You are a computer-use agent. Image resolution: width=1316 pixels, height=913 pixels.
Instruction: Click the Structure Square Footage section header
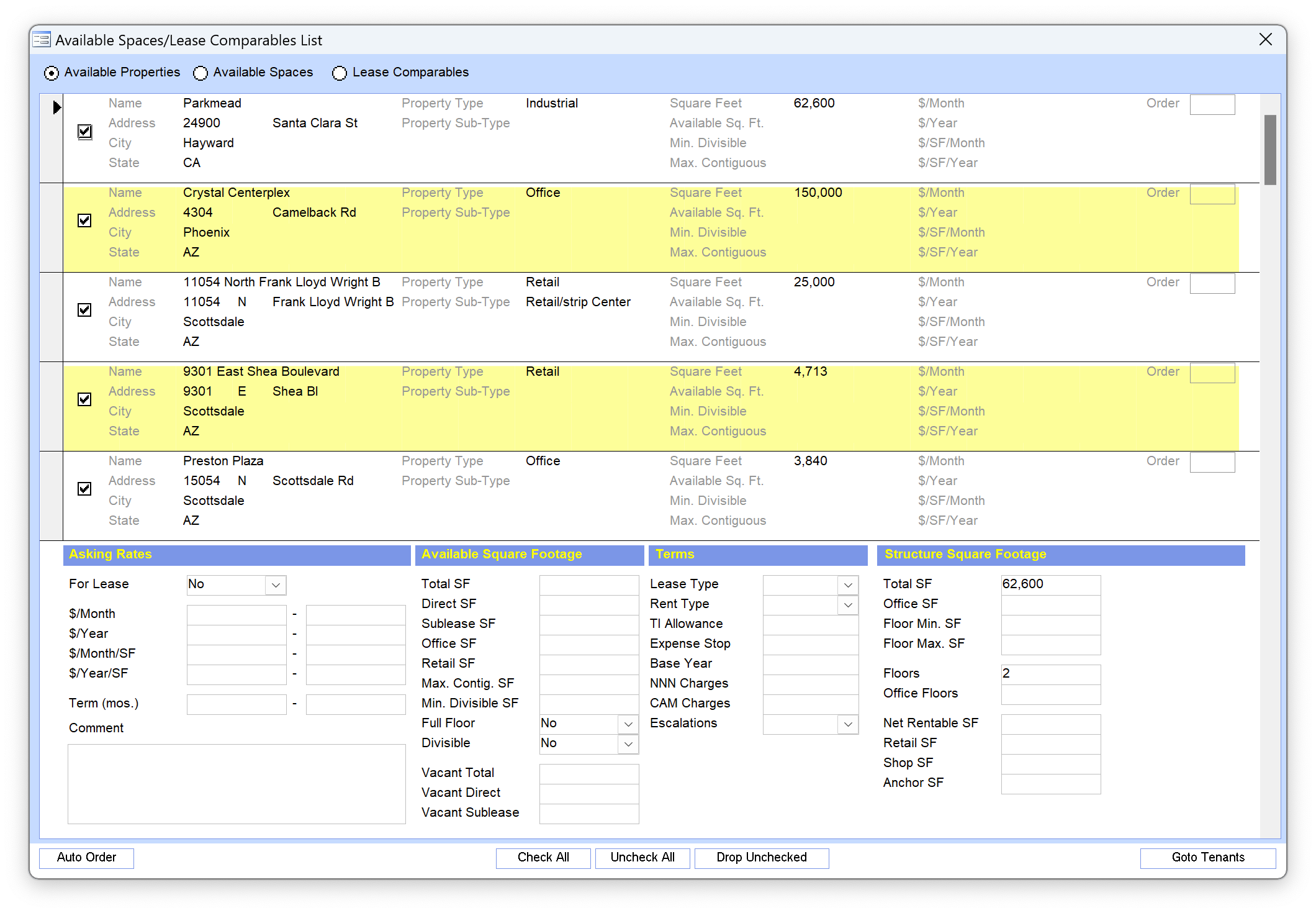click(1061, 555)
